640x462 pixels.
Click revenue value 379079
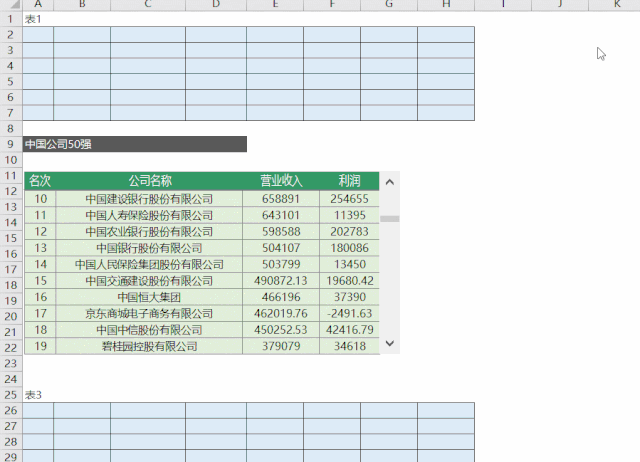pyautogui.click(x=281, y=346)
